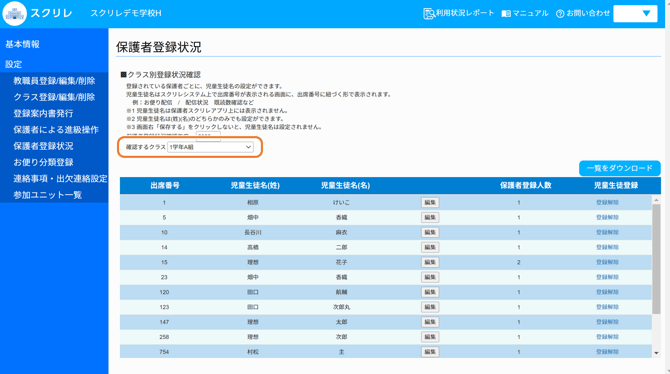Click the table scrollbar up arrow
670x374 pixels.
(656, 200)
